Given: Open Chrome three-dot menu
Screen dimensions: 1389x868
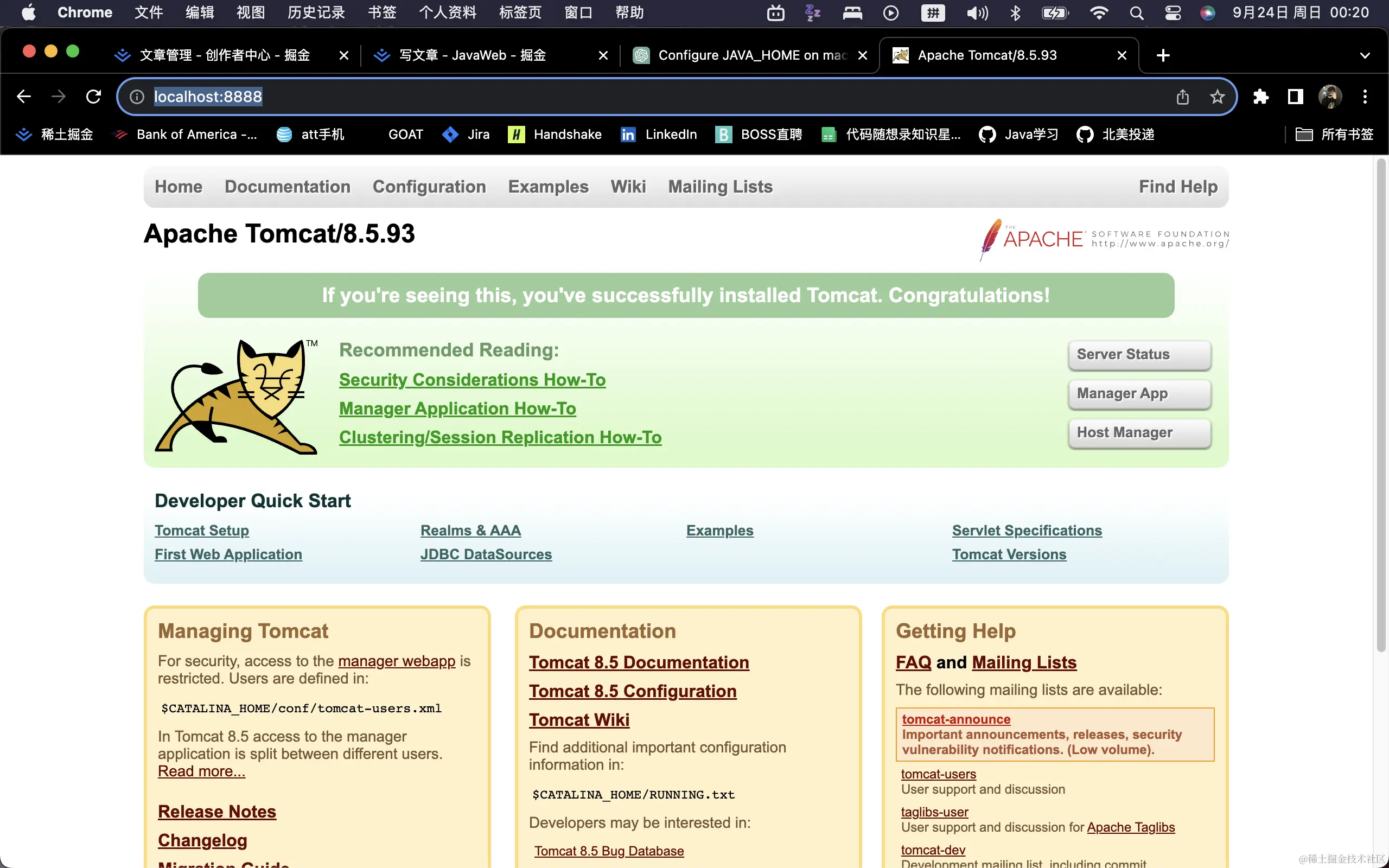Looking at the screenshot, I should [1365, 97].
